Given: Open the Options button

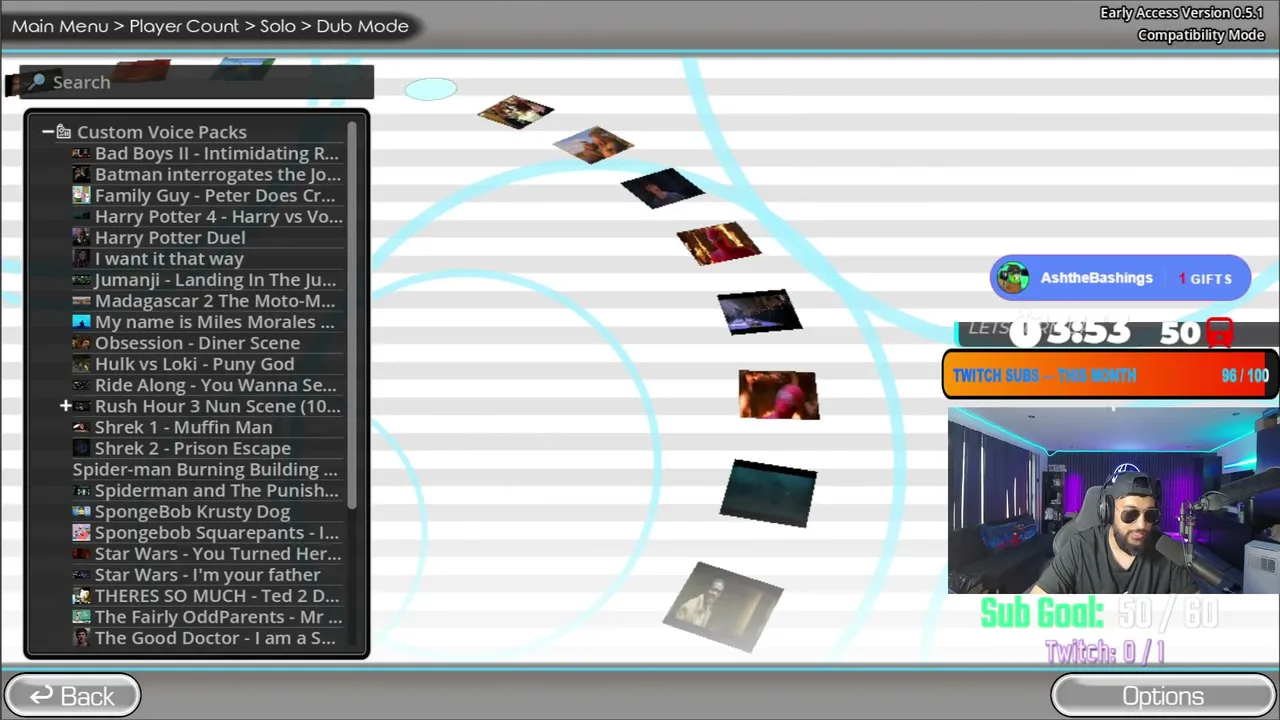Looking at the screenshot, I should [1163, 696].
